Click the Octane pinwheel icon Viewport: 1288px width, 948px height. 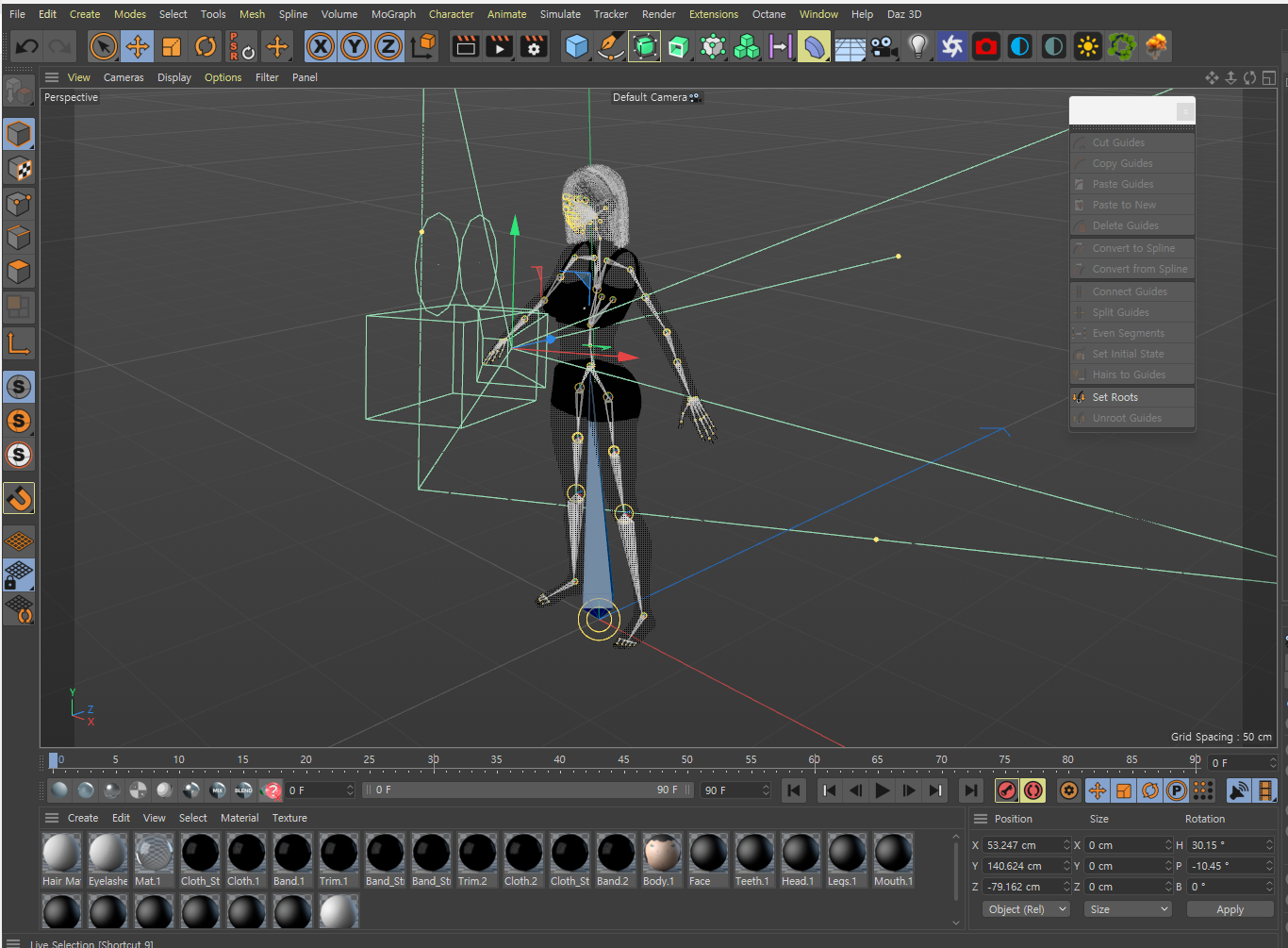point(952,45)
